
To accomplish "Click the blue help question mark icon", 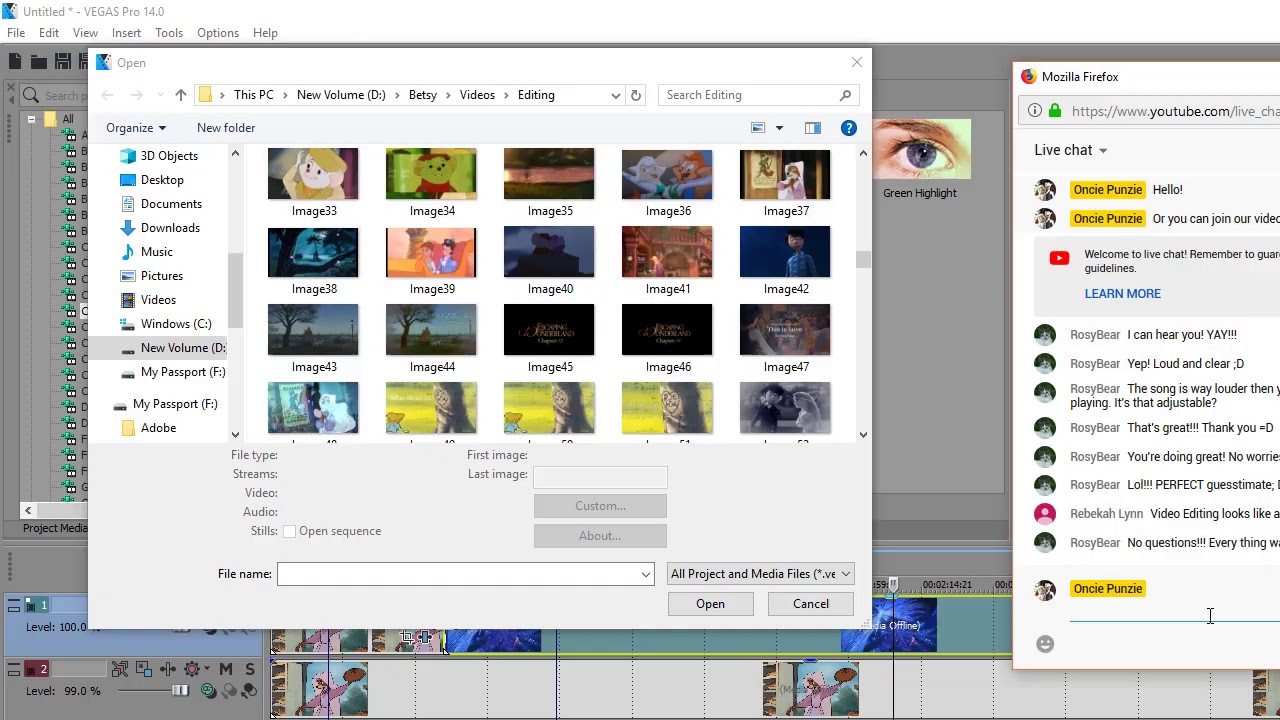I will click(849, 128).
